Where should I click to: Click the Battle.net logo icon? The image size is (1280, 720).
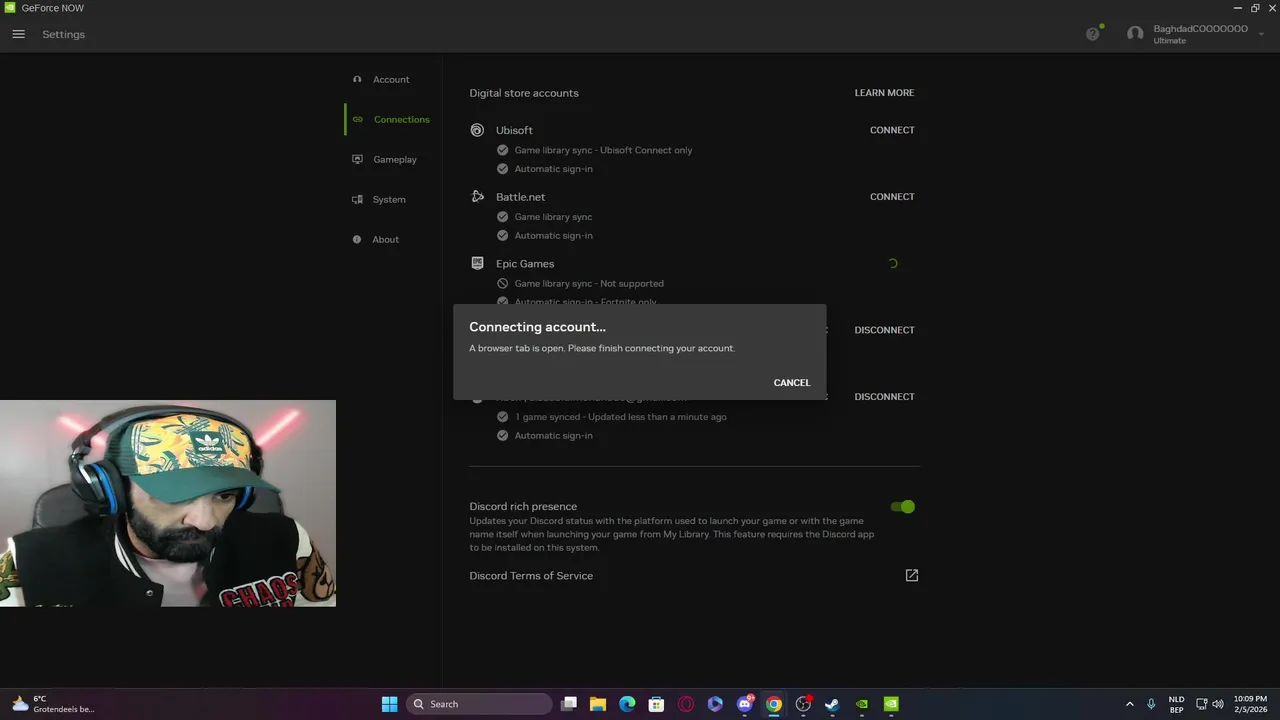tap(477, 197)
